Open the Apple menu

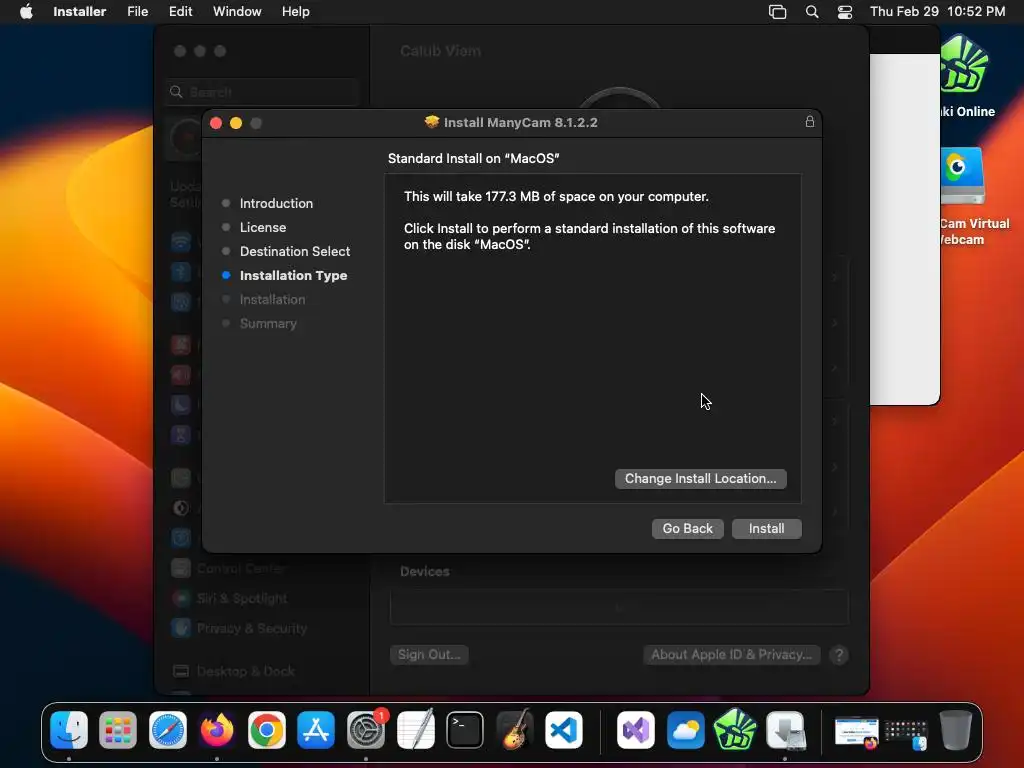[x=26, y=12]
